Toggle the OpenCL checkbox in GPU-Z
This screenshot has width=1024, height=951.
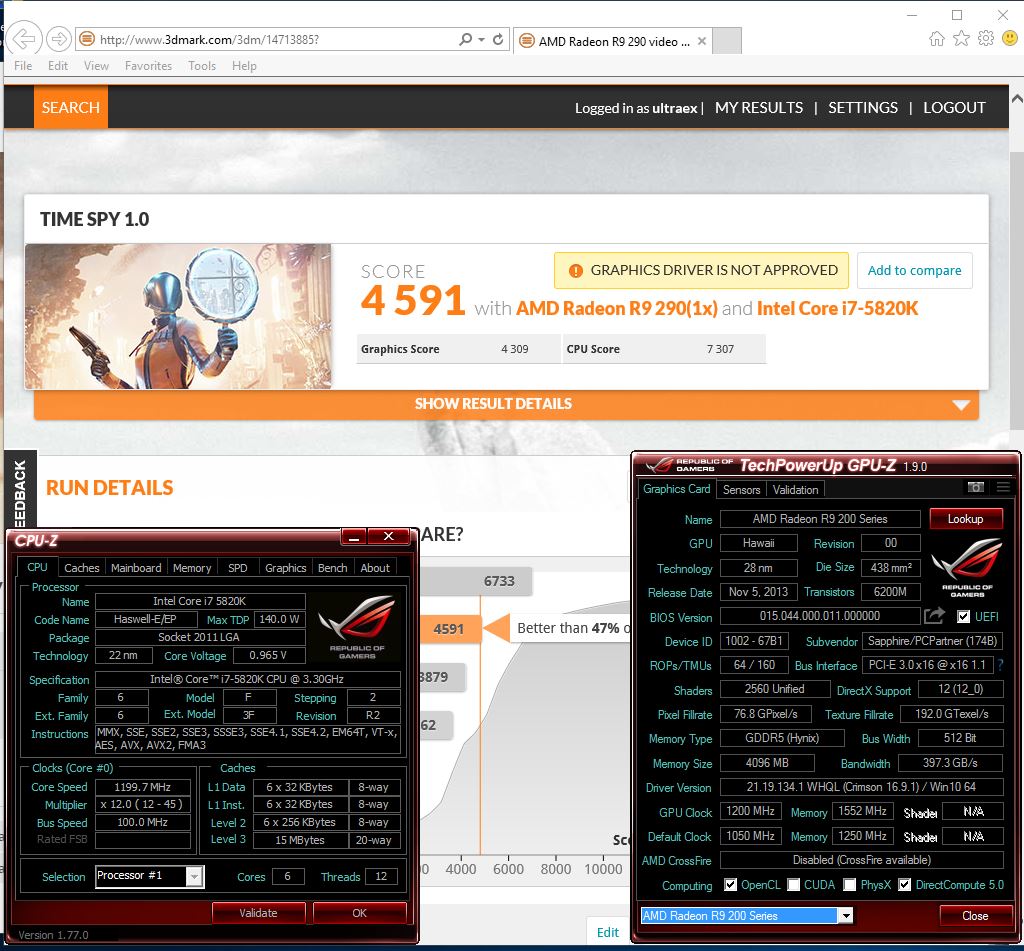coord(731,884)
